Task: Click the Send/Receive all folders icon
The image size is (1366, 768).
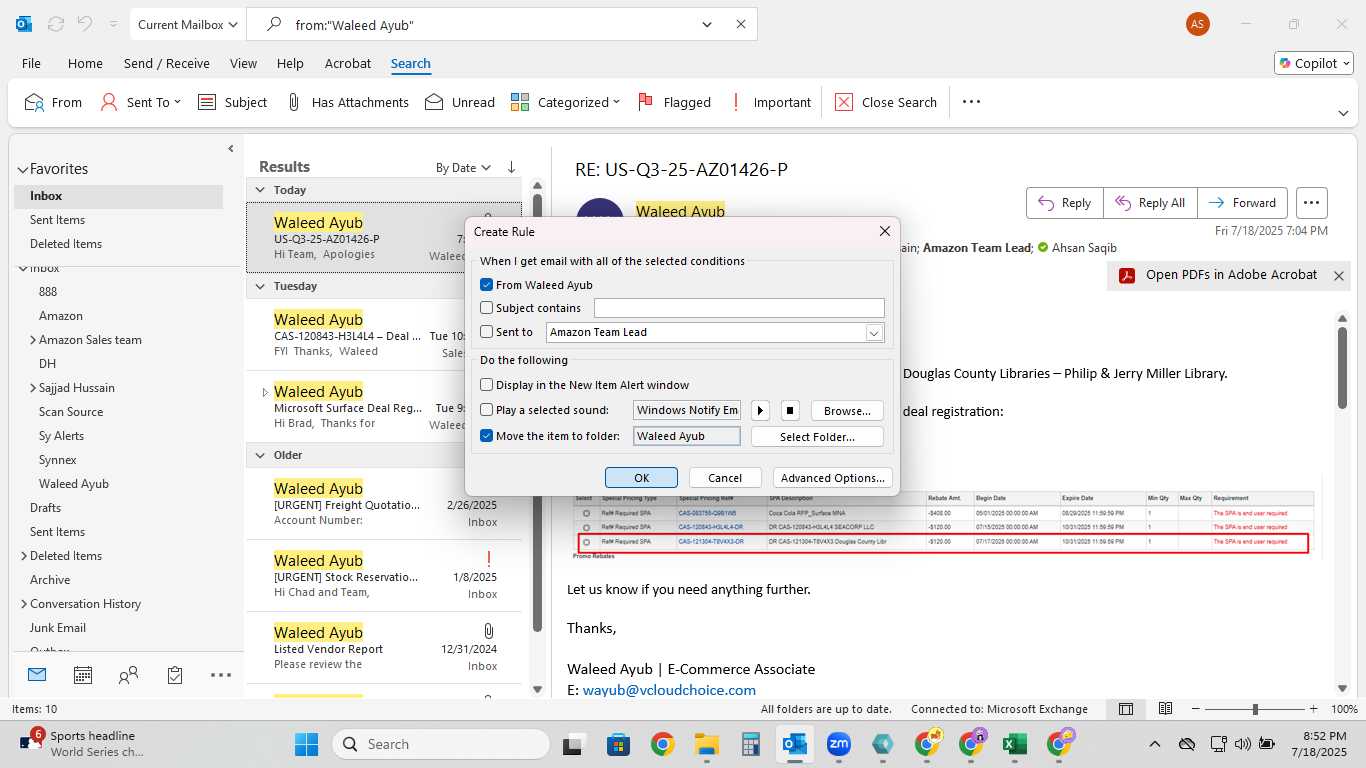Action: [x=55, y=24]
